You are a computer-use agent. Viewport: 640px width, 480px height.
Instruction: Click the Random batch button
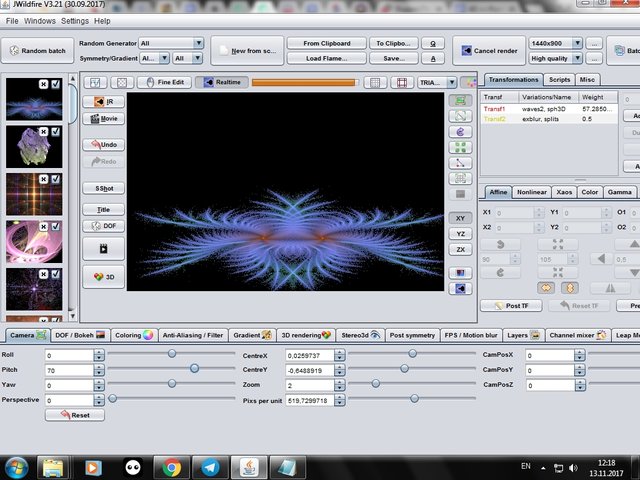pyautogui.click(x=36, y=51)
